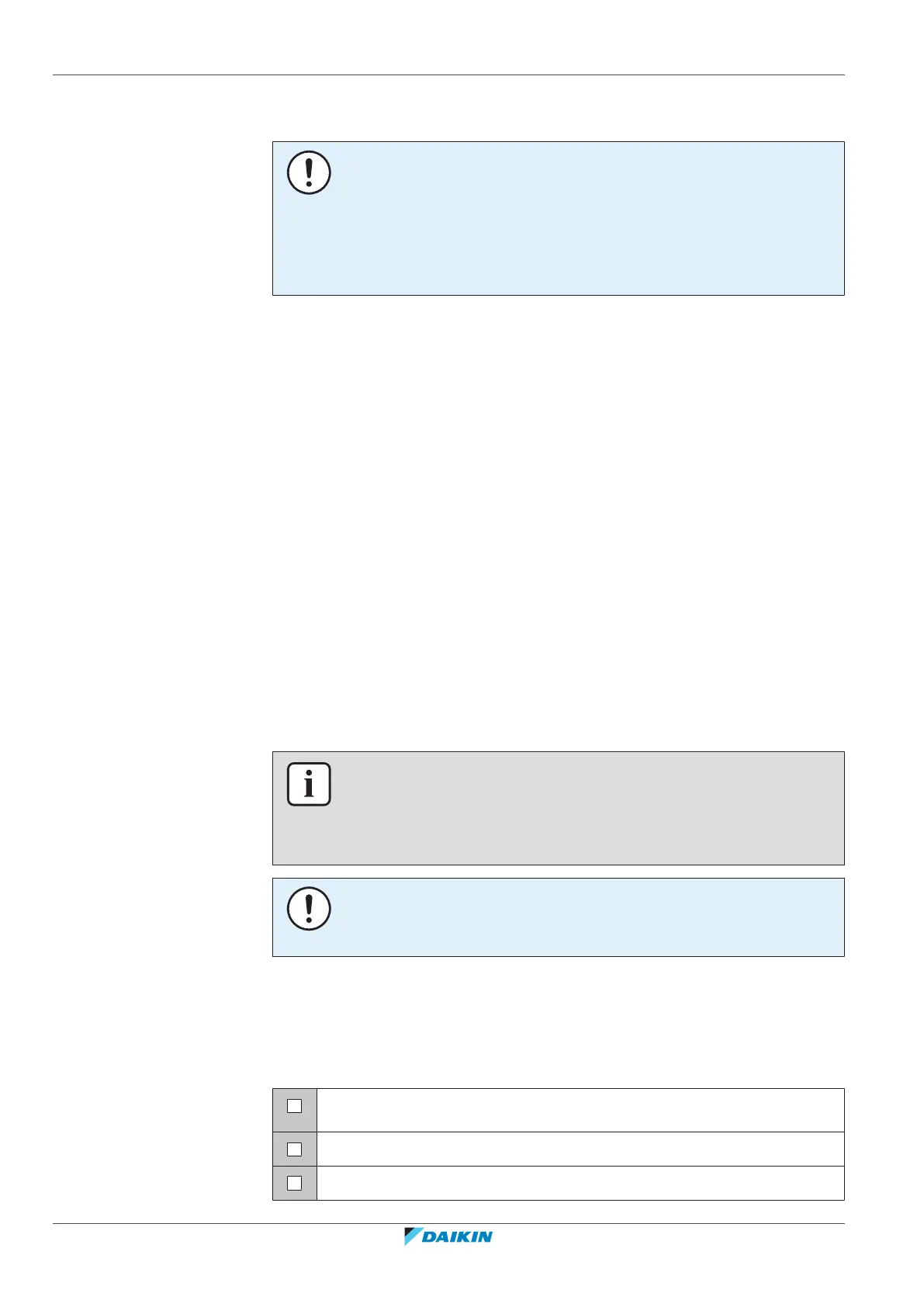The height and width of the screenshot is (1307, 924).
Task: Click the DAIKIN wordmark in the footer
Action: (x=457, y=1237)
